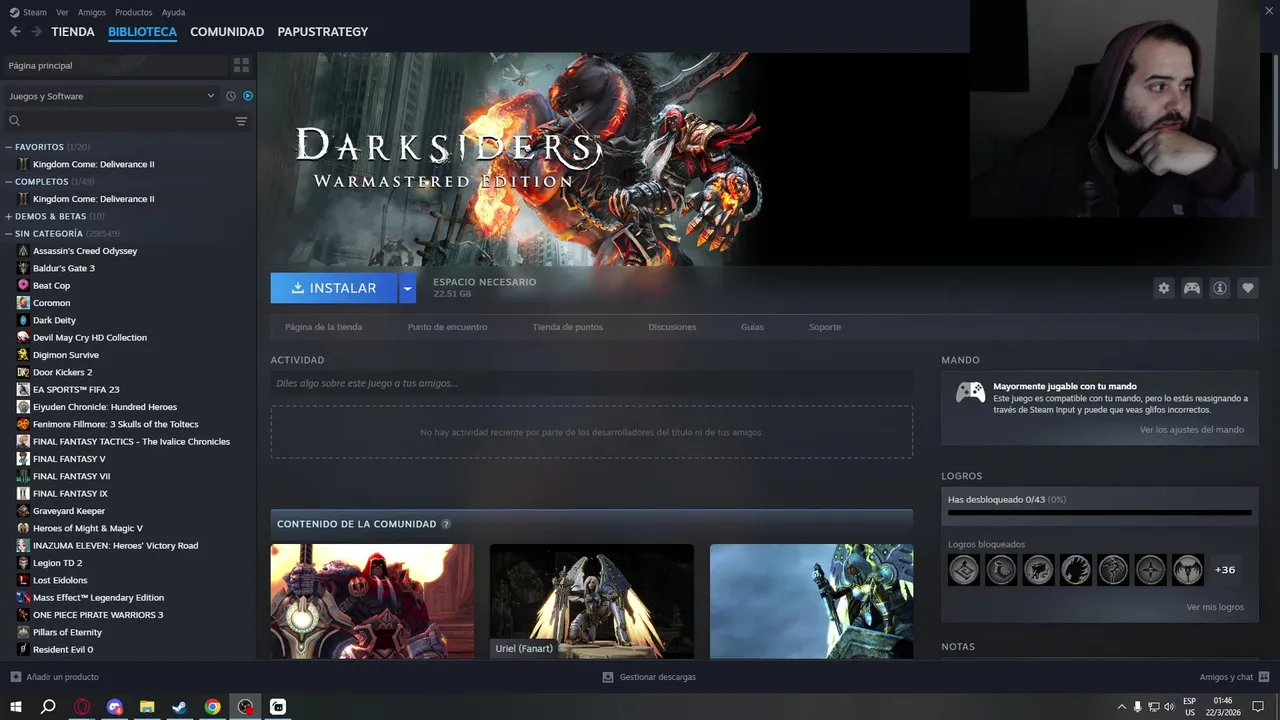The image size is (1280, 720).
Task: Open the PAPUSTRATEGY profile tab
Action: click(323, 32)
